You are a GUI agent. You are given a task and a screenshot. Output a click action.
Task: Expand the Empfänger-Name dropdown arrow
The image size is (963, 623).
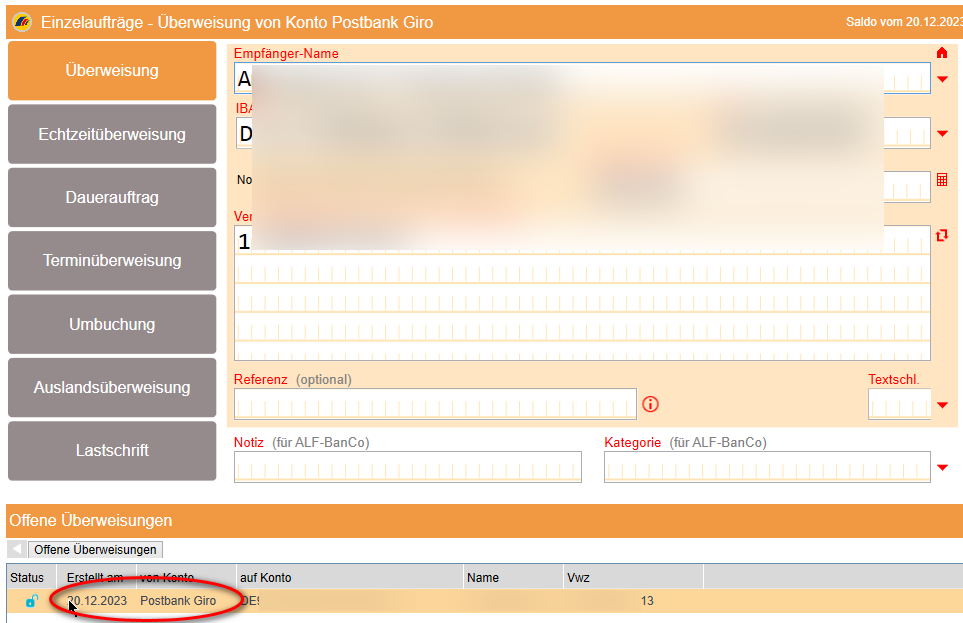[942, 79]
